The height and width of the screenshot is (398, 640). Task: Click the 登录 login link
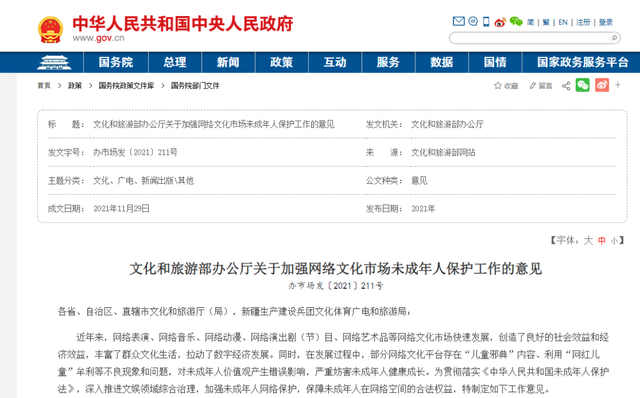coord(606,22)
